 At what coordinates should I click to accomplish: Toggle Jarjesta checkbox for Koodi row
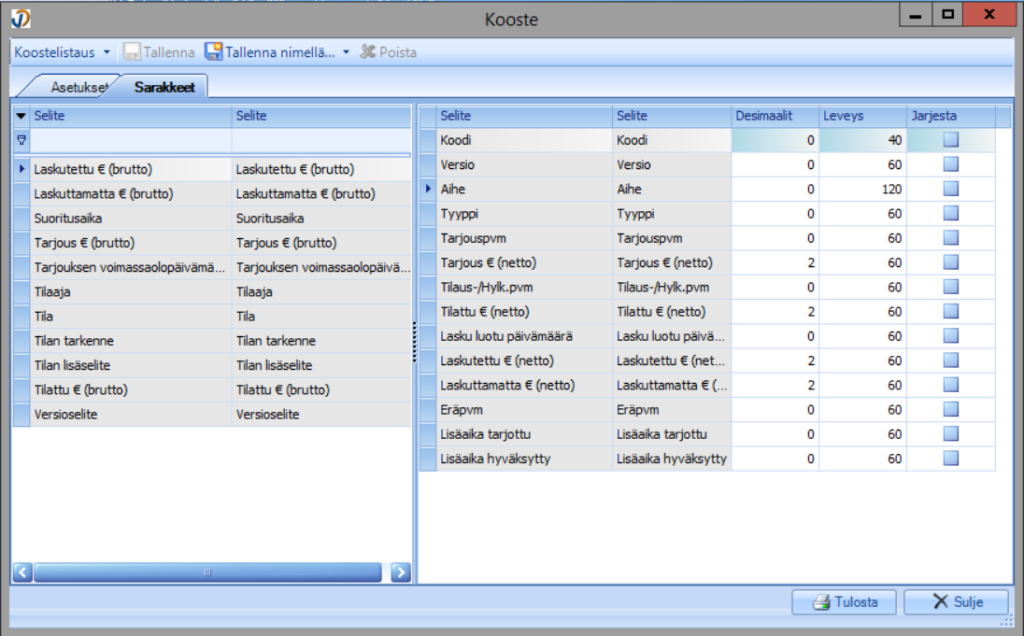click(x=950, y=141)
